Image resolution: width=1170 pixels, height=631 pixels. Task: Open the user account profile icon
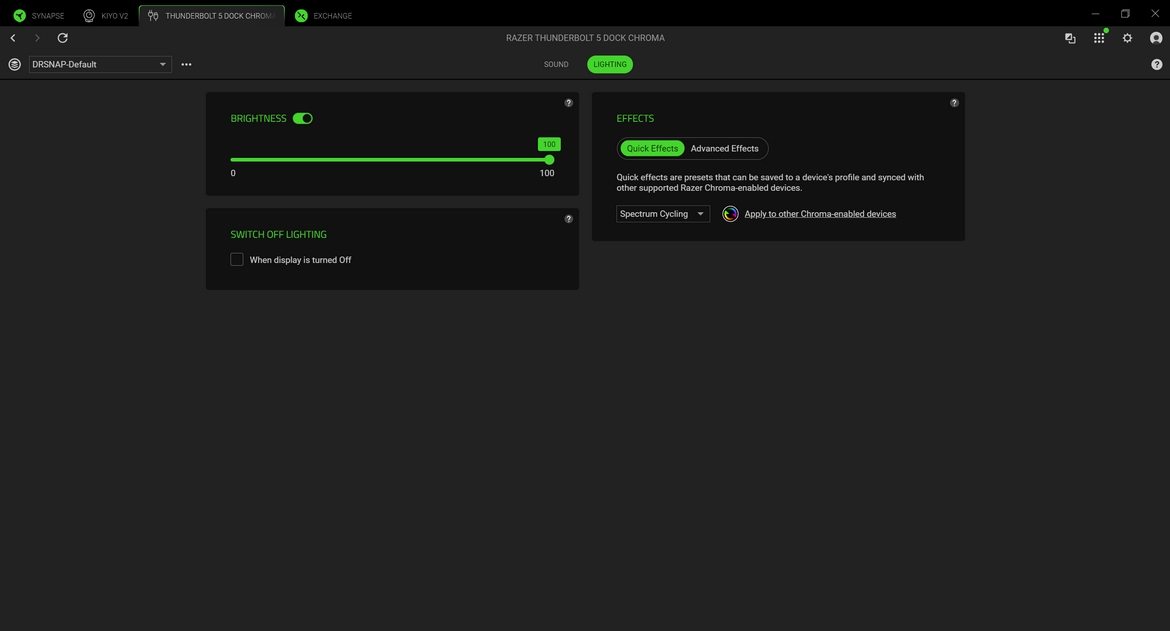tap(1156, 38)
